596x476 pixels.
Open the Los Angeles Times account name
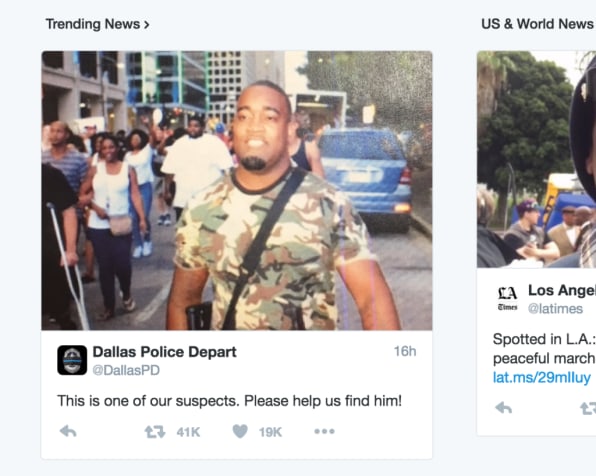tap(562, 290)
